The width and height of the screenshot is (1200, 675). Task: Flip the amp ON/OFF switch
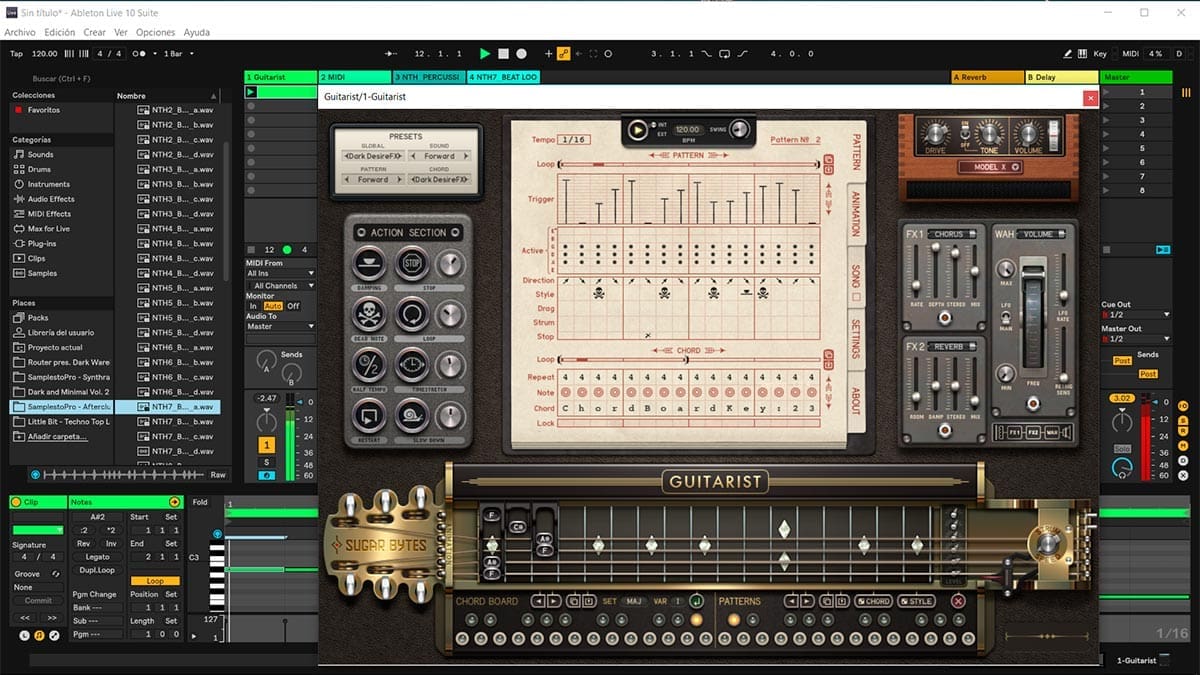pos(965,134)
